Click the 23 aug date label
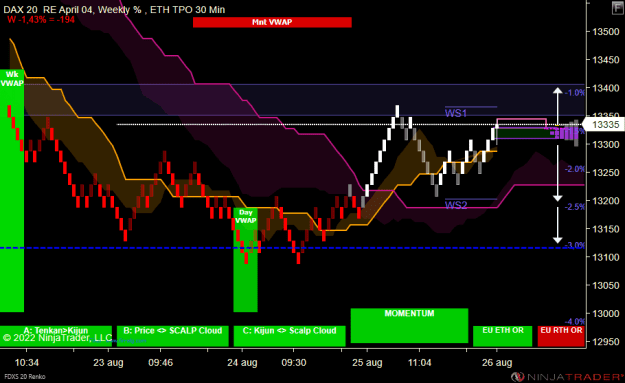Image resolution: width=625 pixels, height=383 pixels. point(108,363)
